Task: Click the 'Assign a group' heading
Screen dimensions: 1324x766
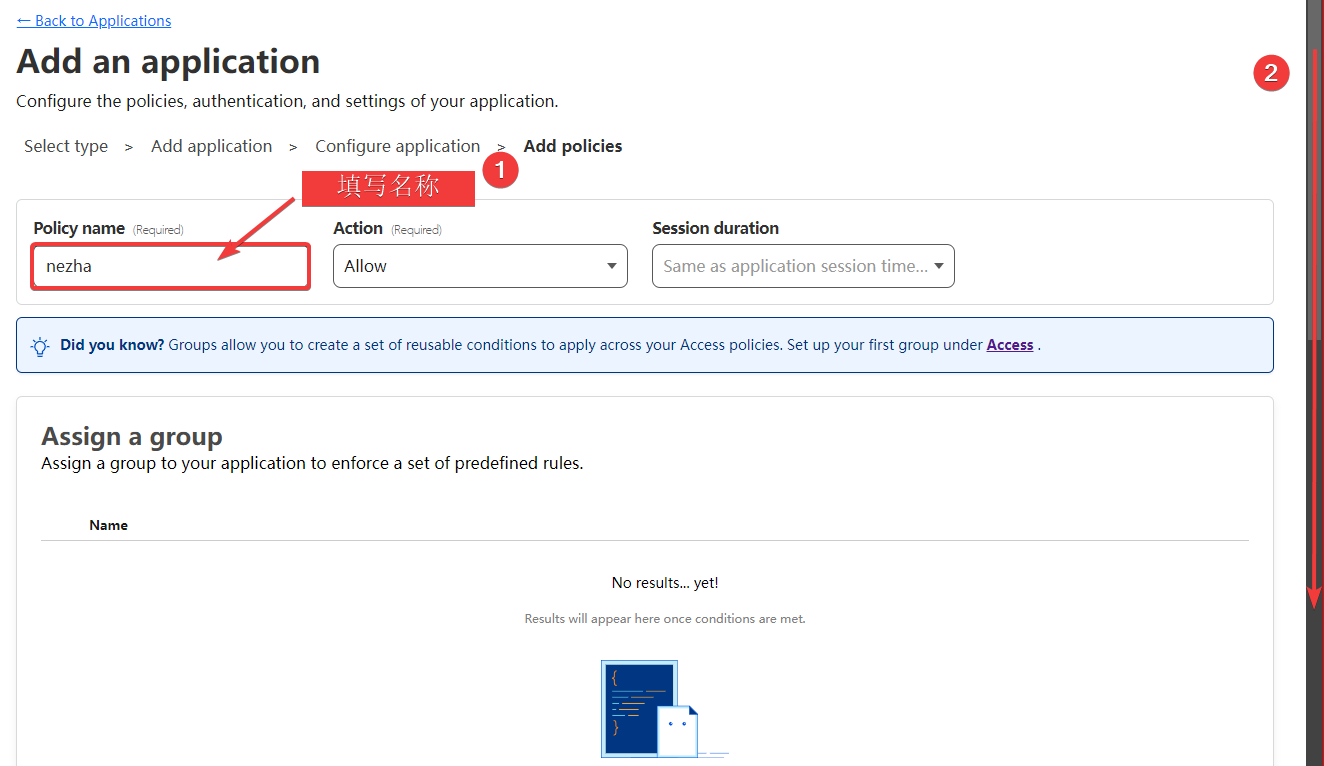Action: [132, 437]
